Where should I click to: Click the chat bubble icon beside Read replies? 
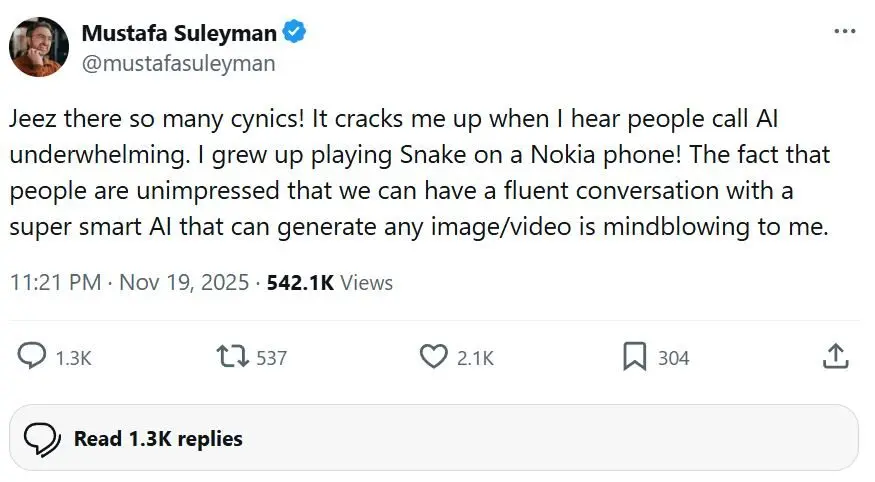(x=41, y=438)
